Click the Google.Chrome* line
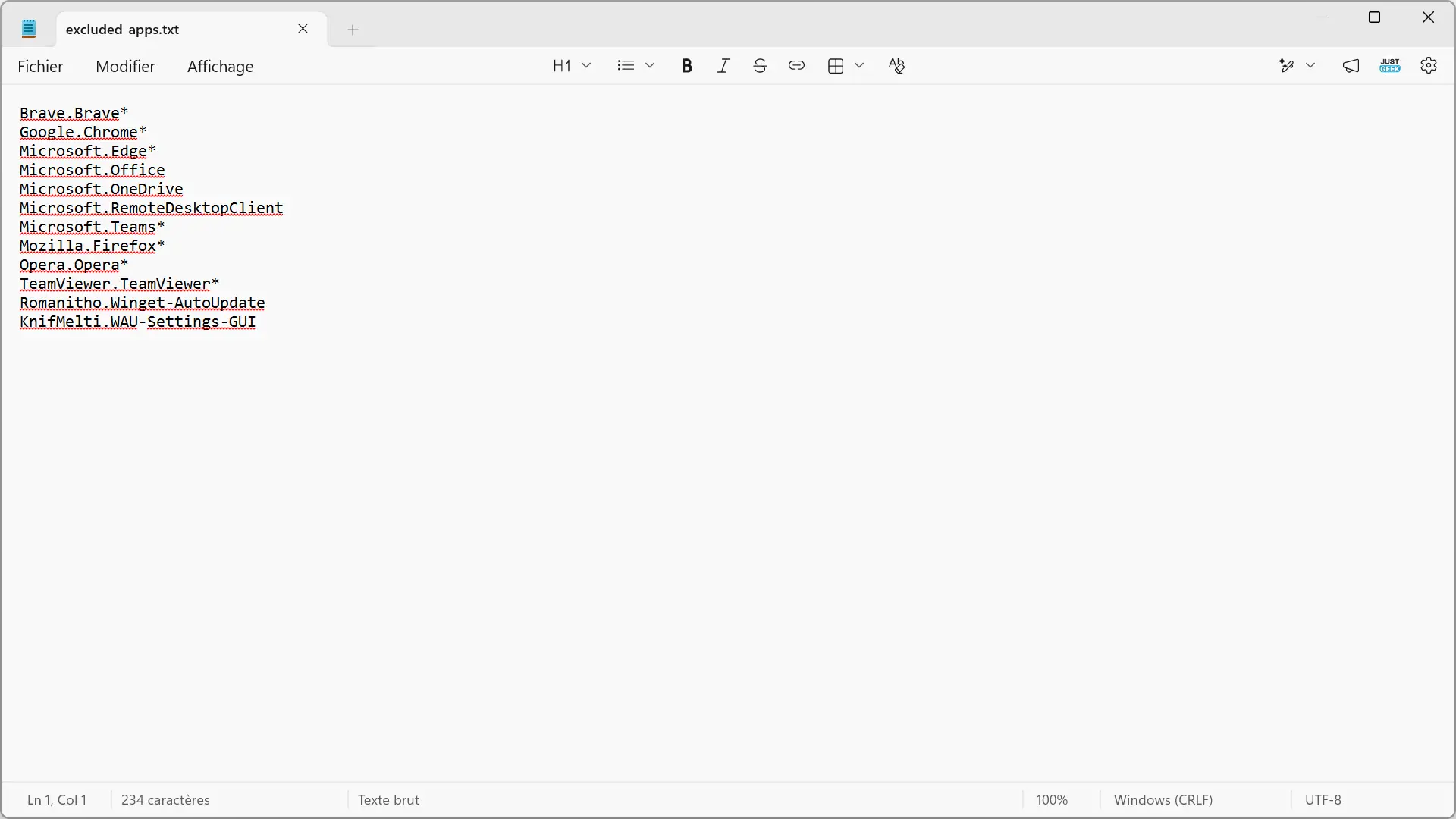 tap(83, 132)
